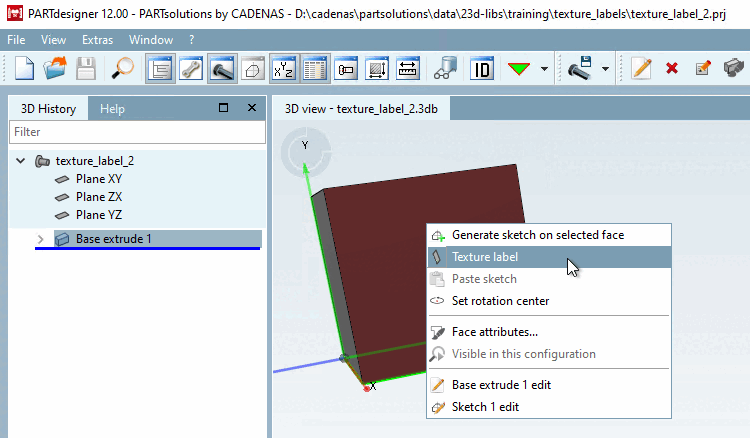Click the red X delete icon
This screenshot has width=750, height=438.
[672, 68]
